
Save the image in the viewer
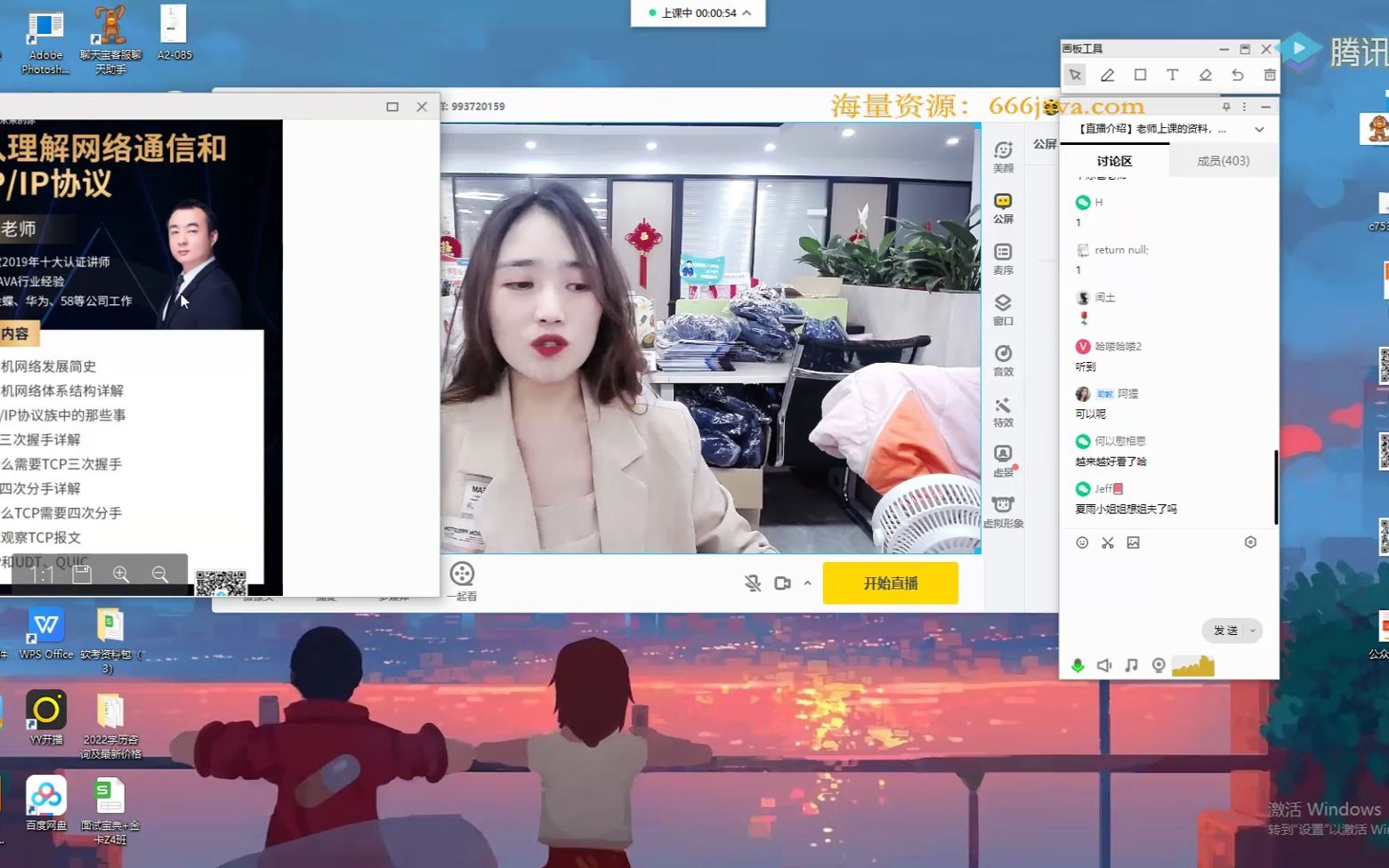pyautogui.click(x=82, y=575)
